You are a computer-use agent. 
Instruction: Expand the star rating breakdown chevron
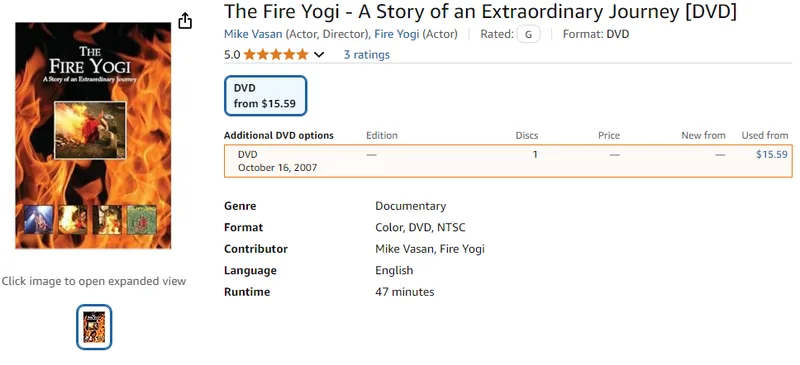point(319,55)
